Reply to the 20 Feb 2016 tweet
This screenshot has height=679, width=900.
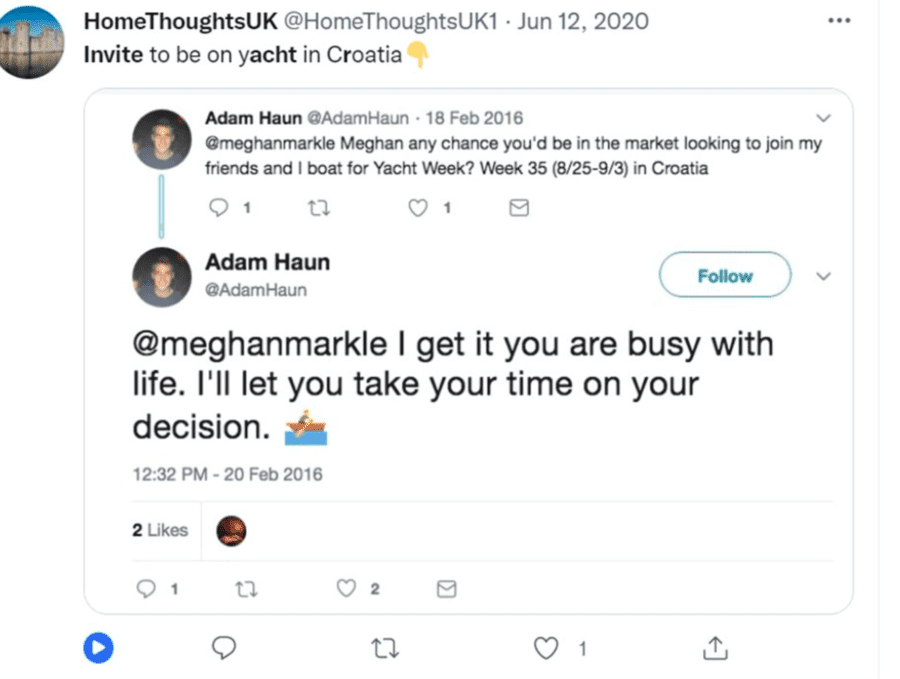(x=146, y=589)
